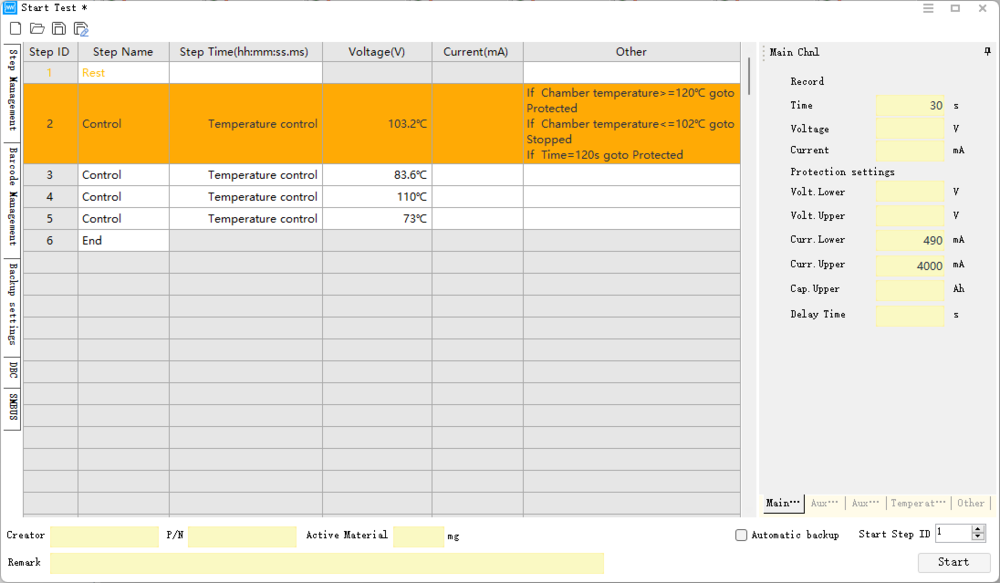
Task: Click the Save icon in toolbar
Action: (59, 29)
